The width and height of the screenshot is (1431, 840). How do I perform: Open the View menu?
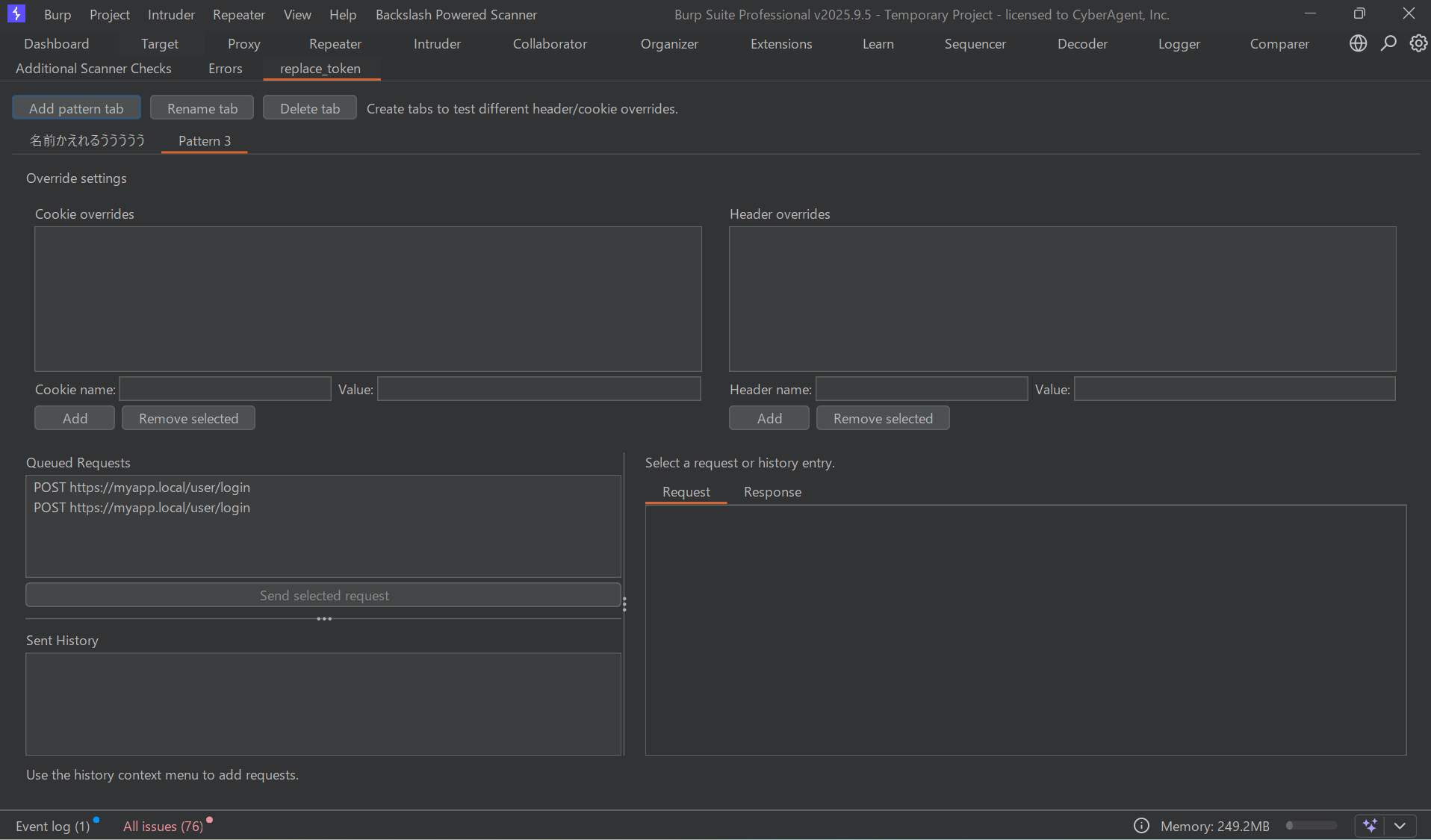click(297, 14)
